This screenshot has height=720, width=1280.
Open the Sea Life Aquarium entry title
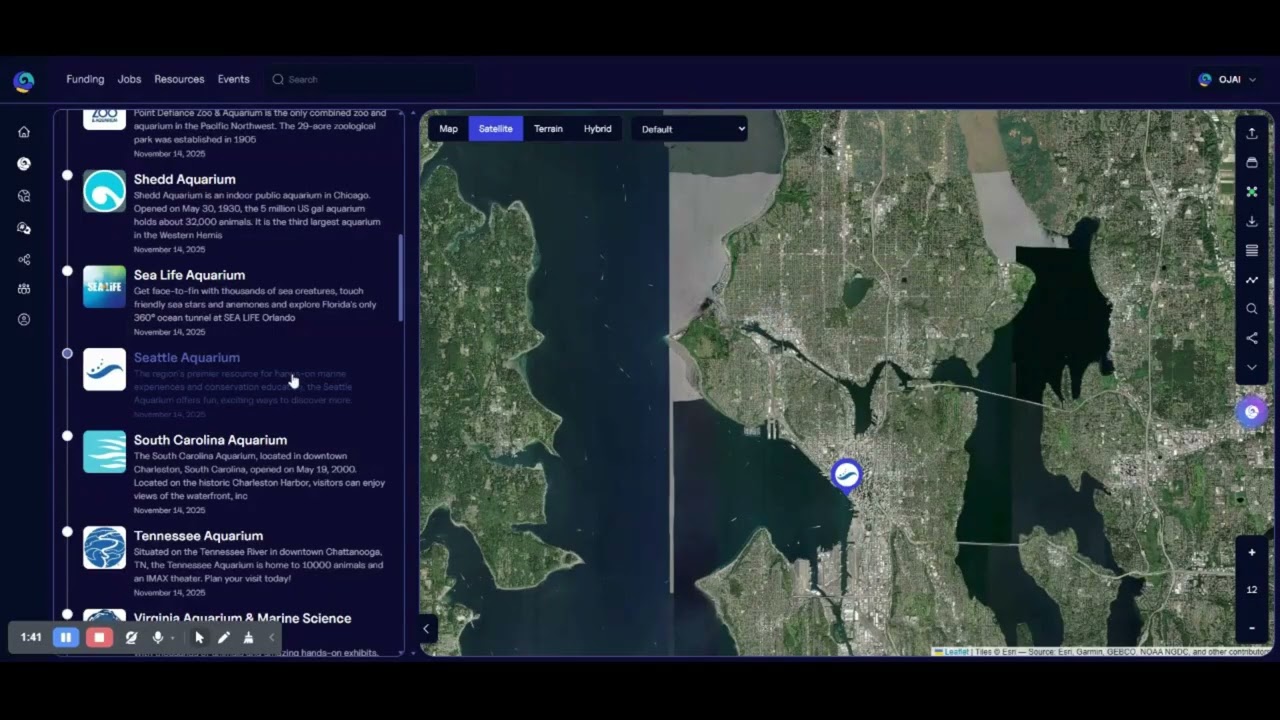pyautogui.click(x=189, y=275)
